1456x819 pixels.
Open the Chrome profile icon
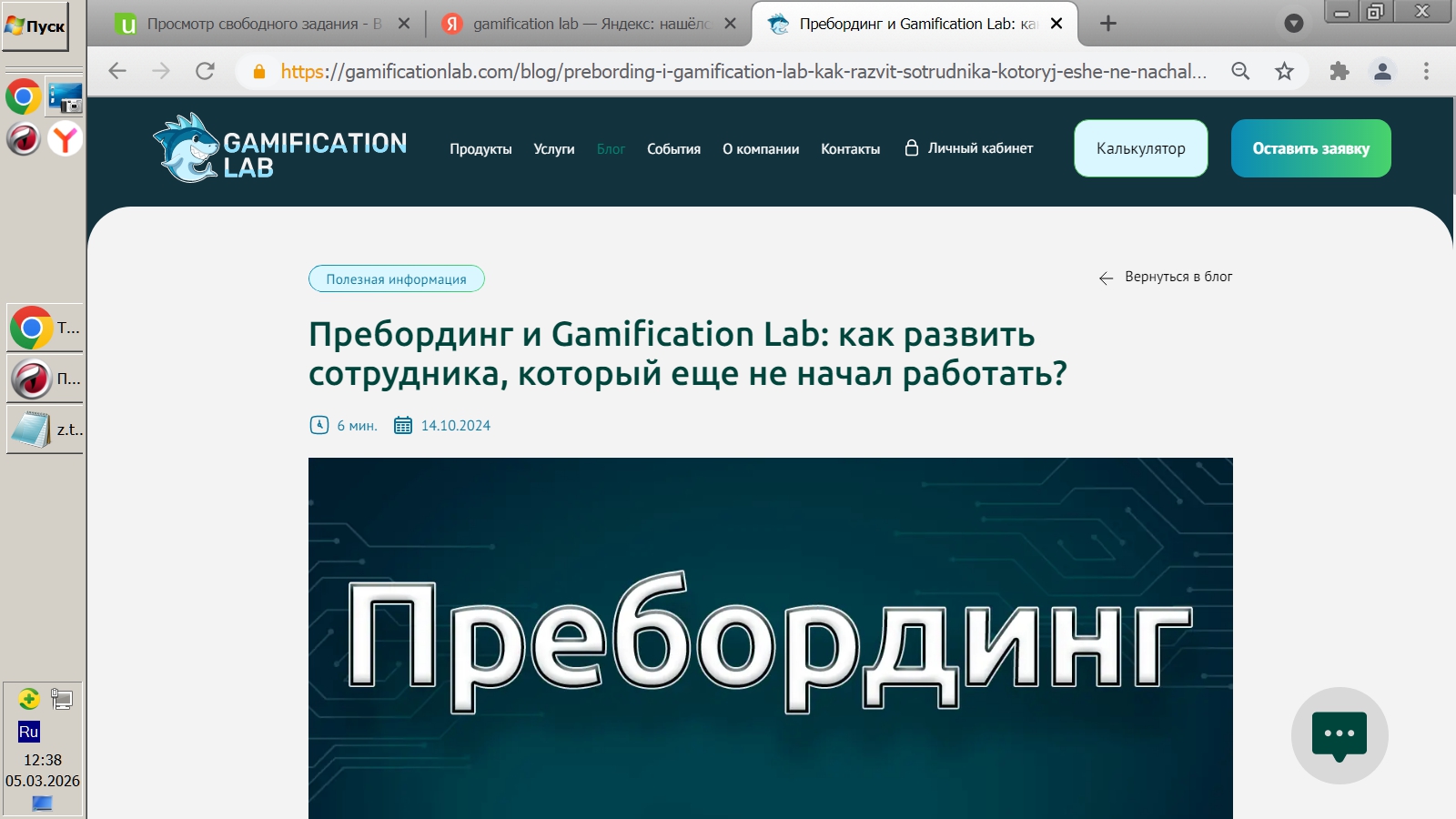pos(1382,71)
